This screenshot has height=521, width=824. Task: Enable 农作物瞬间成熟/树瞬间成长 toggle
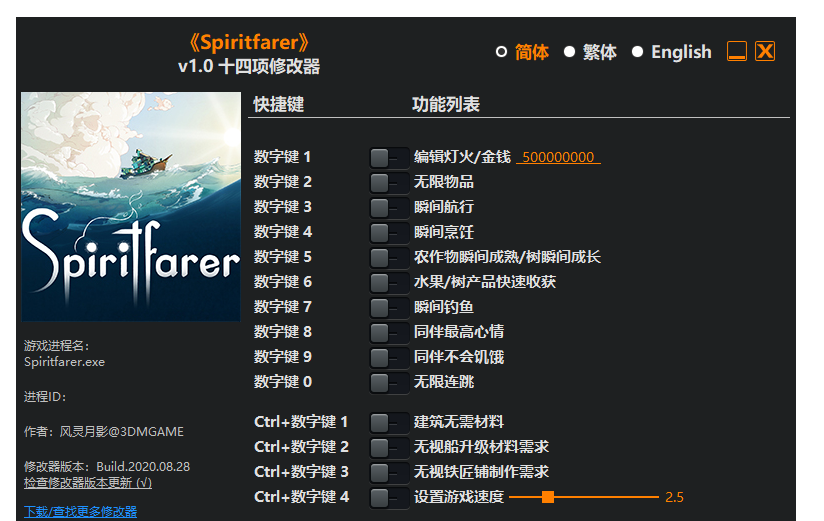pyautogui.click(x=389, y=257)
